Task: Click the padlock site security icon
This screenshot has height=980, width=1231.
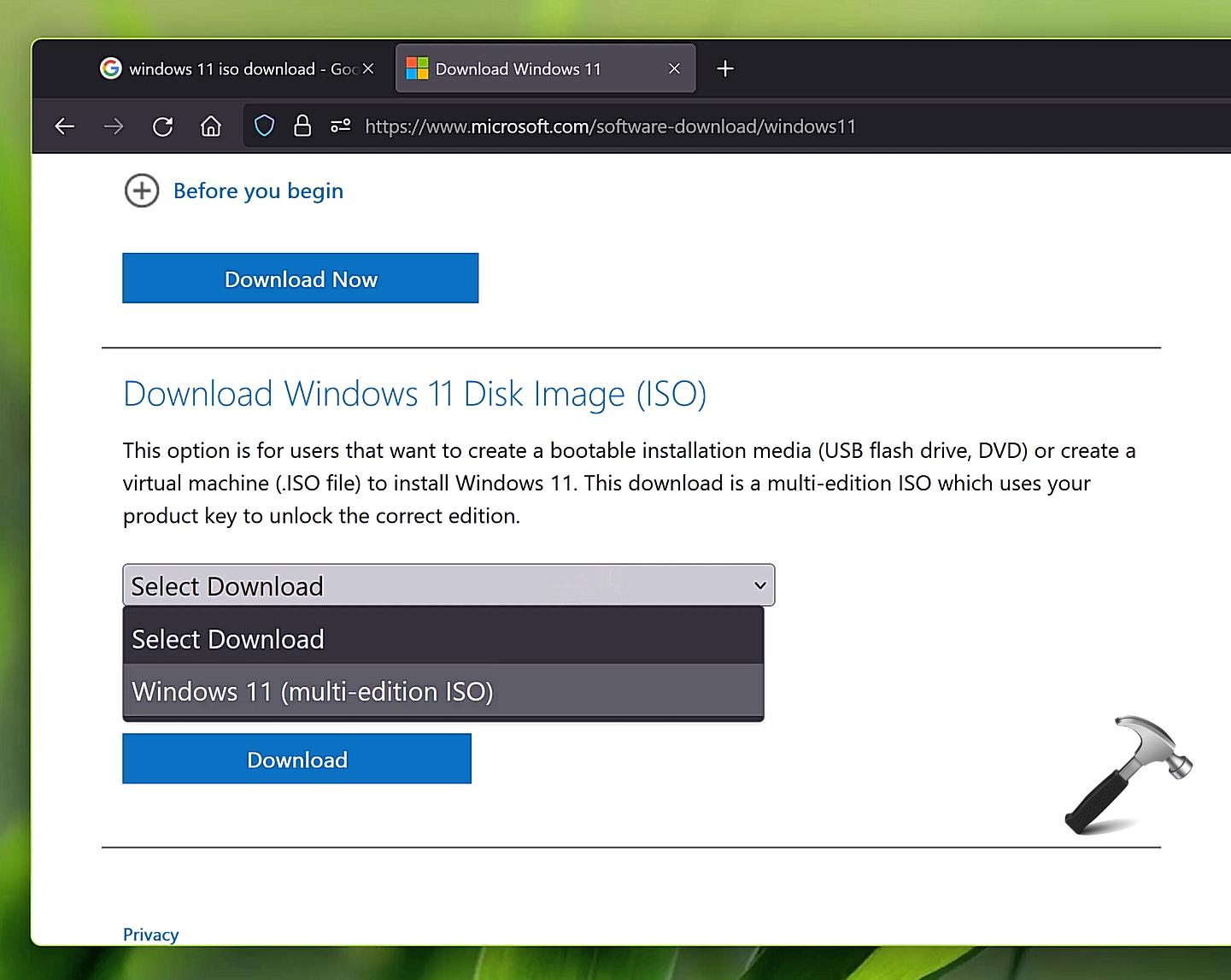Action: pyautogui.click(x=302, y=126)
